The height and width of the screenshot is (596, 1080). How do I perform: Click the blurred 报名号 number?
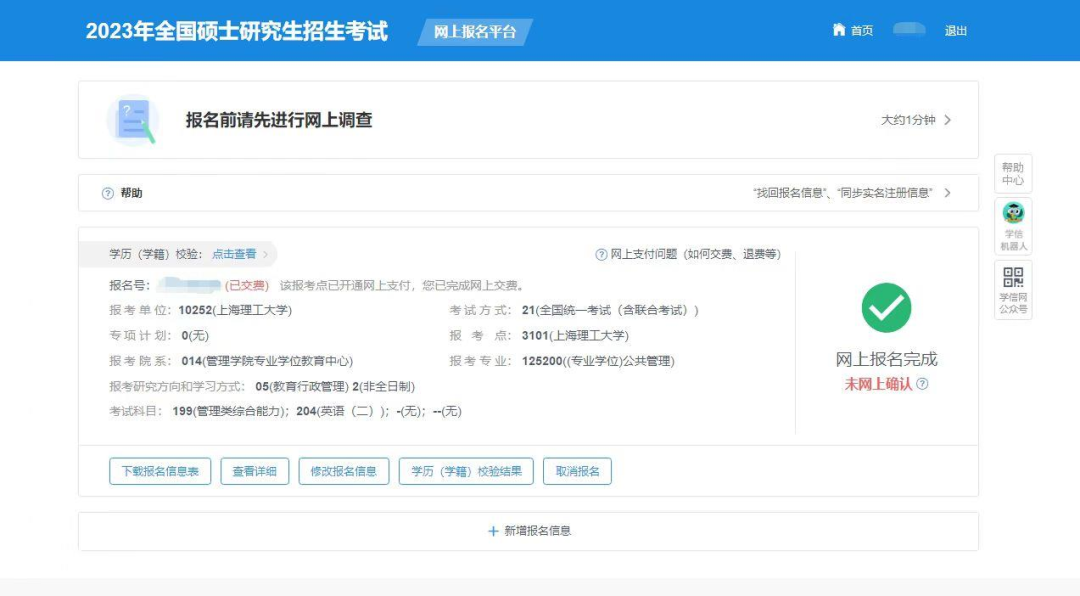[189, 285]
